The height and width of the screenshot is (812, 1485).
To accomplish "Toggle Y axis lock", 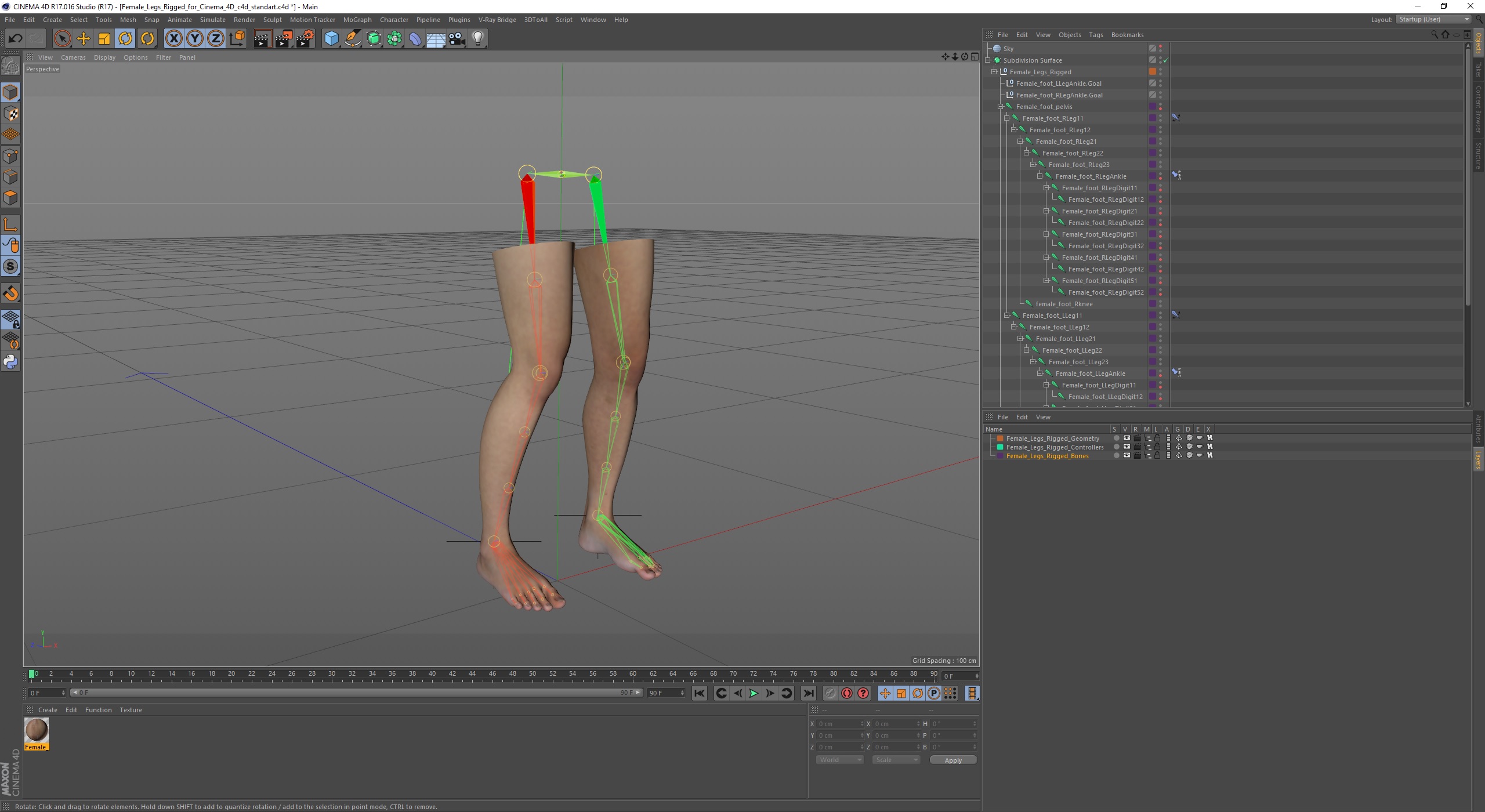I will click(x=195, y=39).
